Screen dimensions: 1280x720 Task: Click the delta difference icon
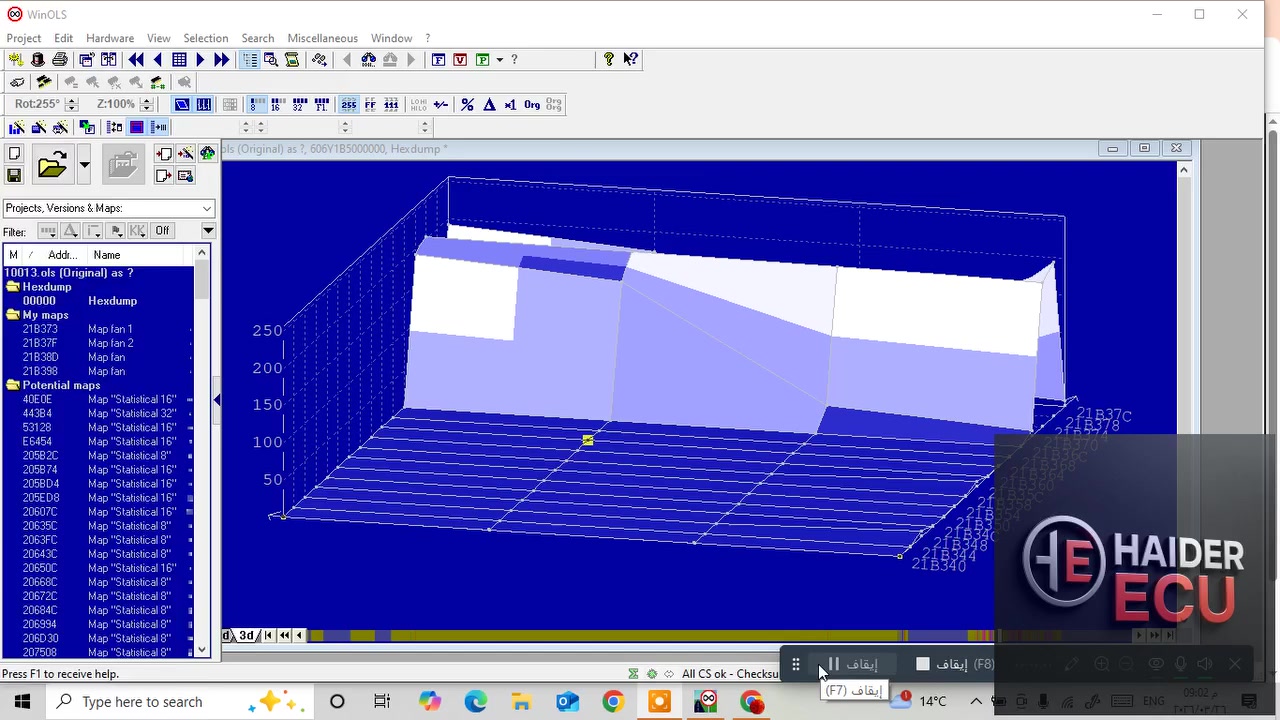(489, 104)
